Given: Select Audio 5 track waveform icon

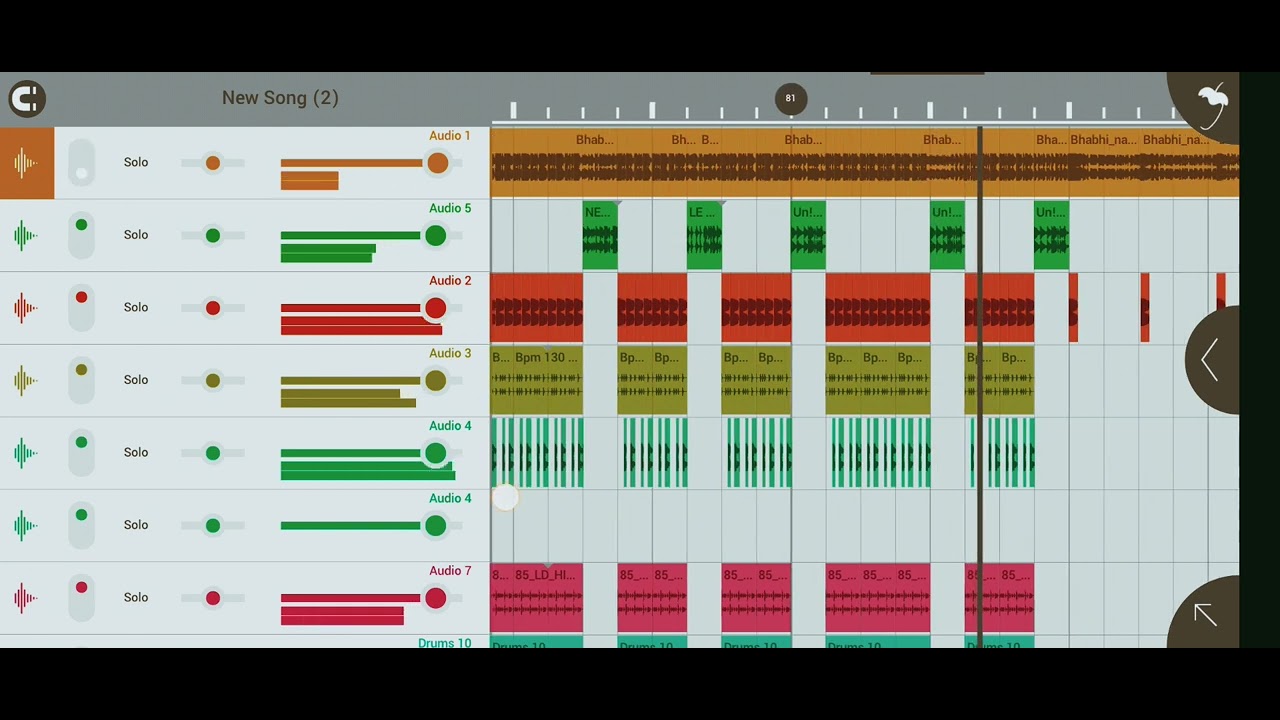Looking at the screenshot, I should (26, 235).
